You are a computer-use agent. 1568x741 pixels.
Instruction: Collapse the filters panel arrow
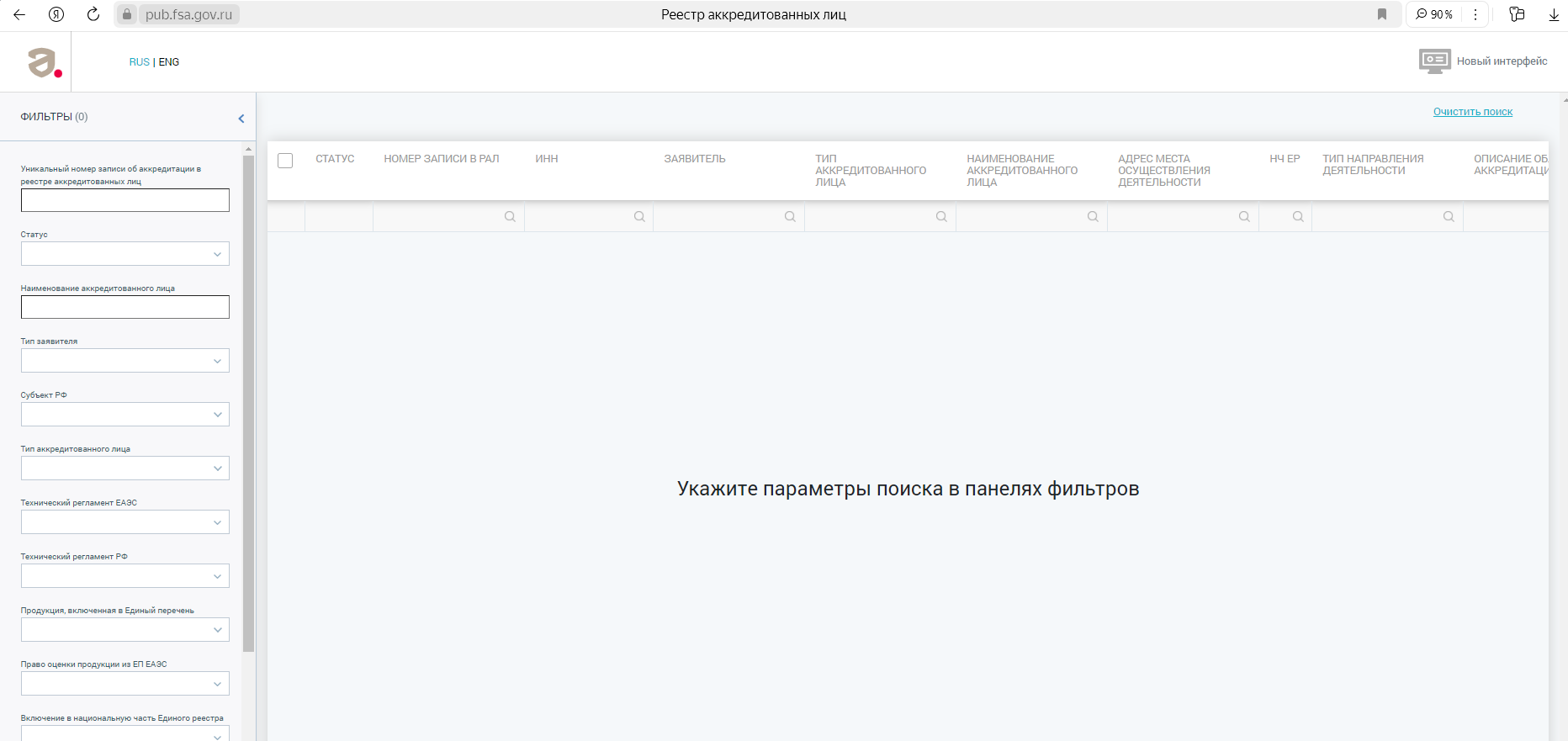(x=241, y=119)
